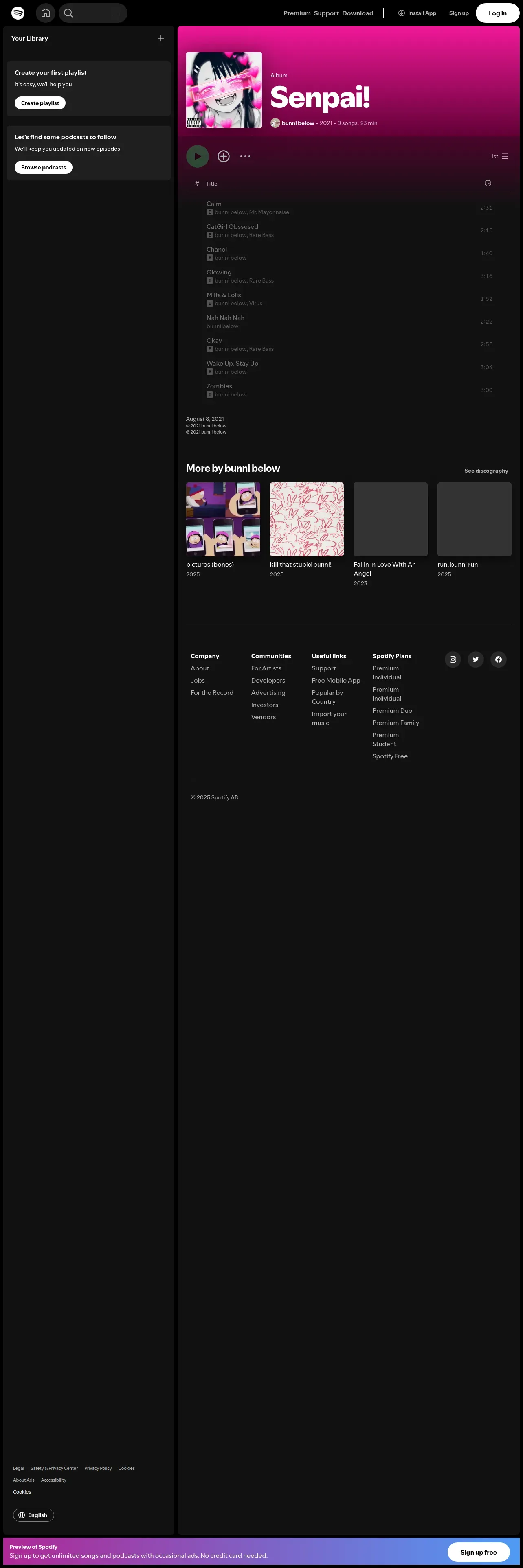523x1568 pixels.
Task: Open Accessibility sidebar link
Action: pyautogui.click(x=54, y=1480)
